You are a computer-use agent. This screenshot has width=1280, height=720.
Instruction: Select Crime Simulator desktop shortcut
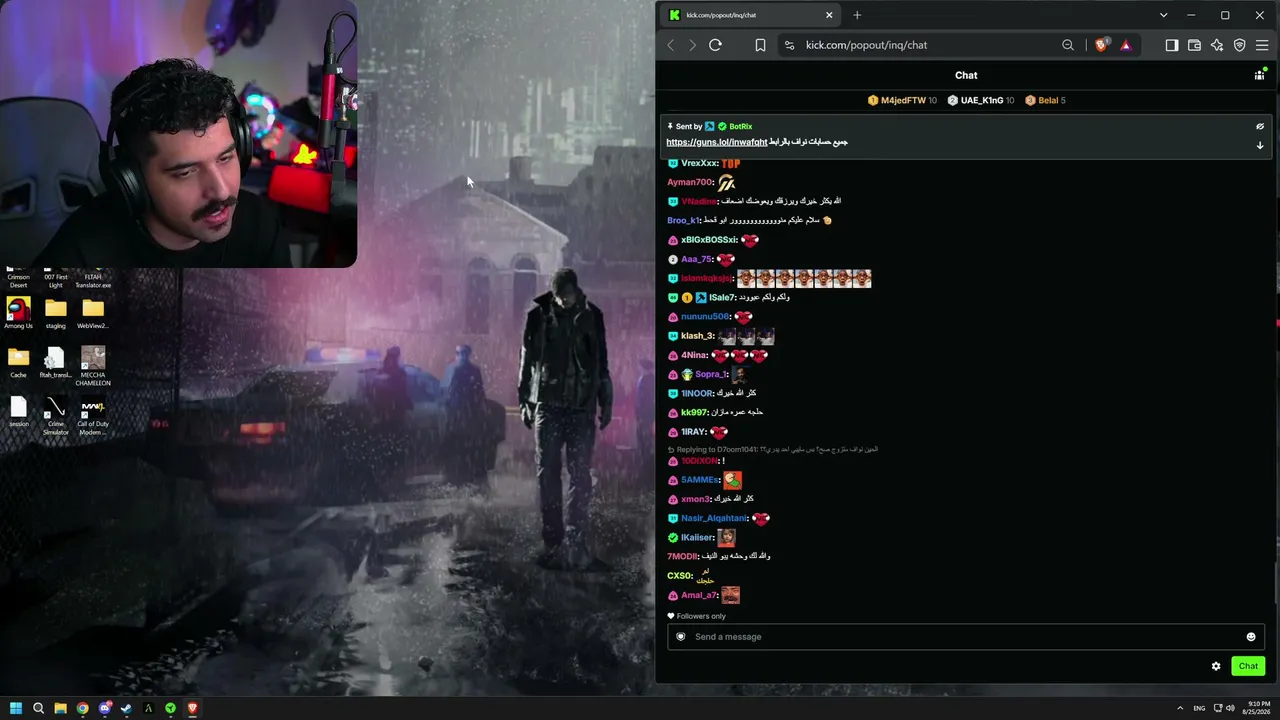click(56, 417)
